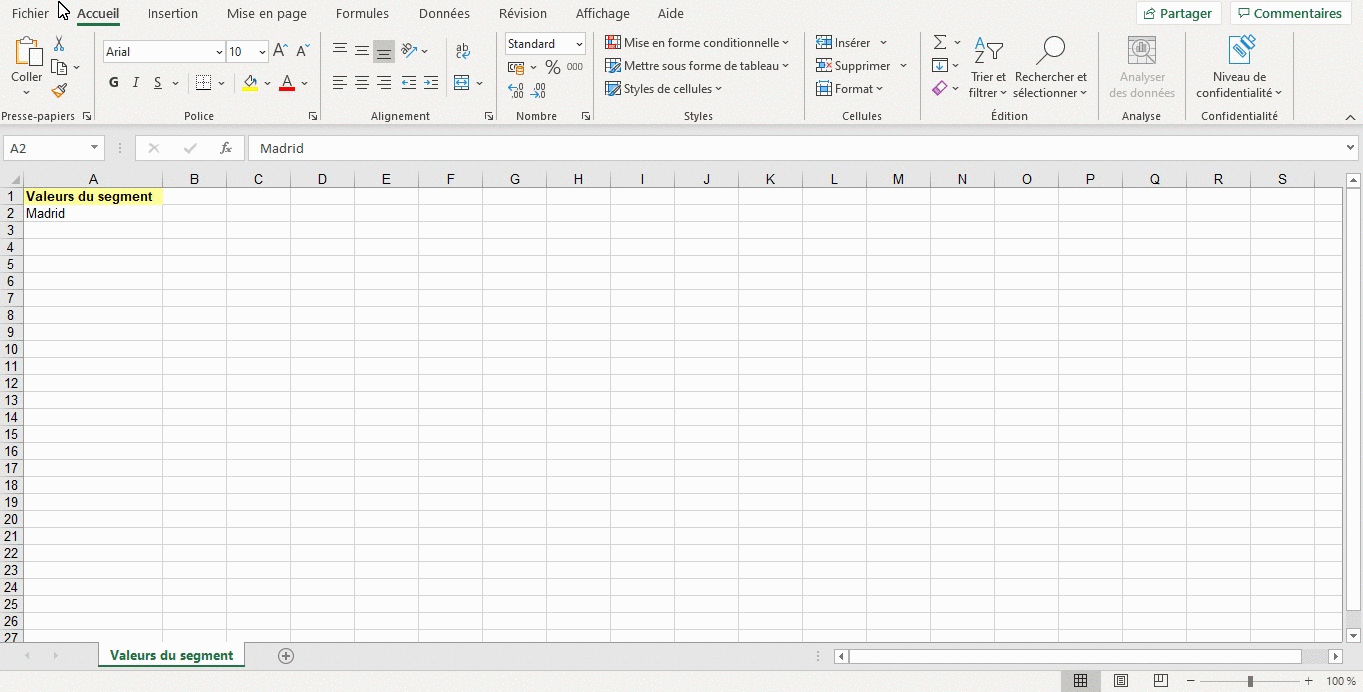Select the Valeurs du segment sheet tab
Image resolution: width=1363 pixels, height=692 pixels.
[171, 656]
